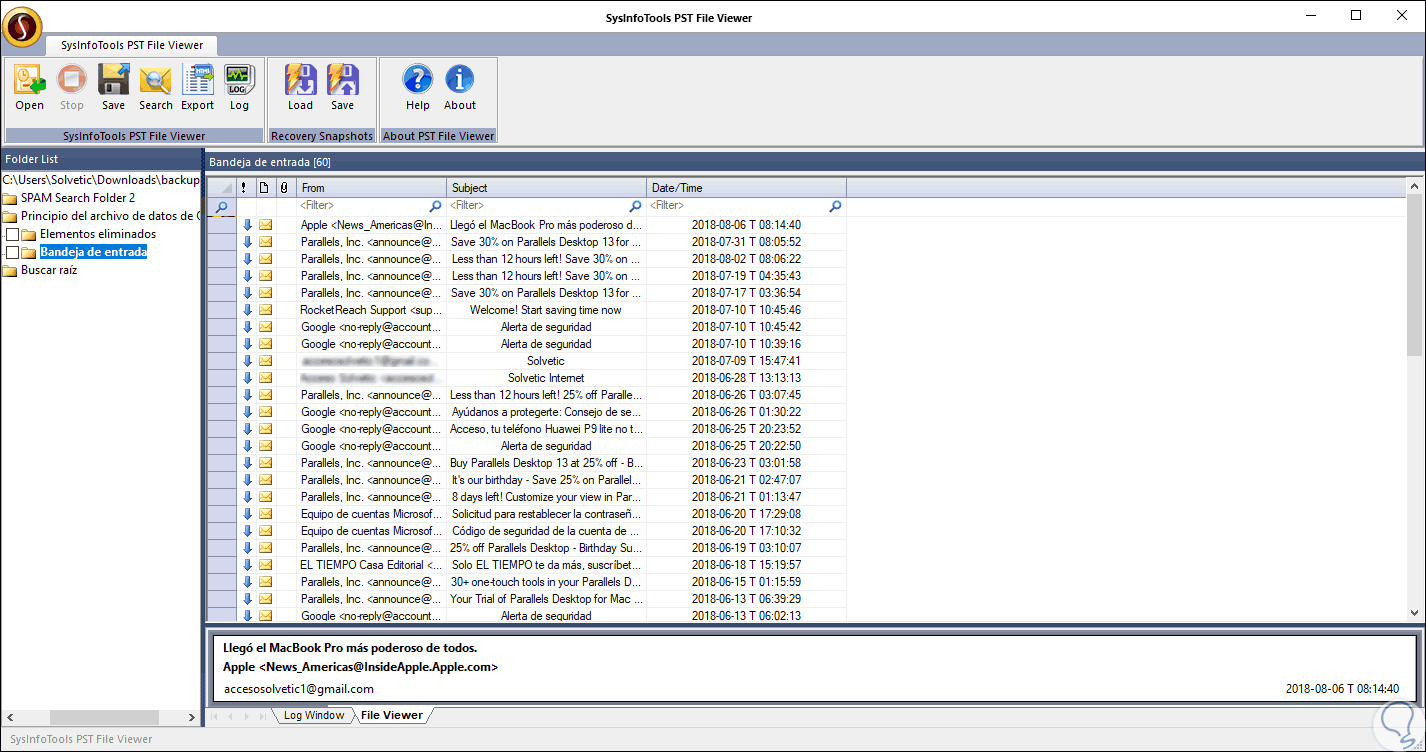Open the Log from the toolbar
This screenshot has width=1426, height=752.
[239, 80]
